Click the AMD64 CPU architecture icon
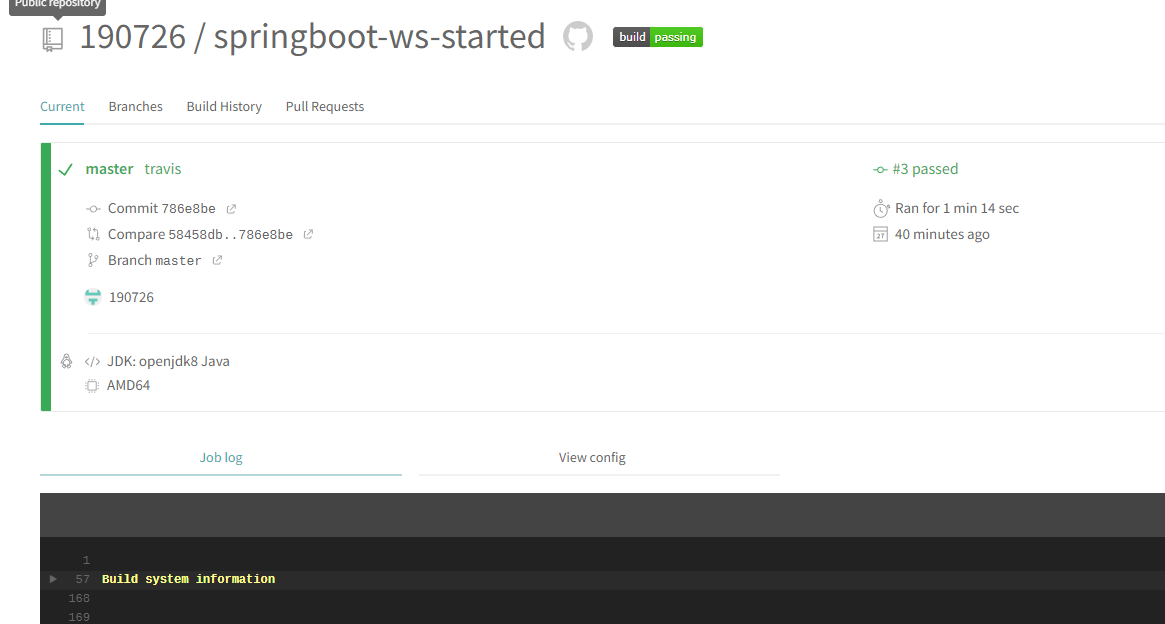The image size is (1165, 624). pyautogui.click(x=92, y=386)
